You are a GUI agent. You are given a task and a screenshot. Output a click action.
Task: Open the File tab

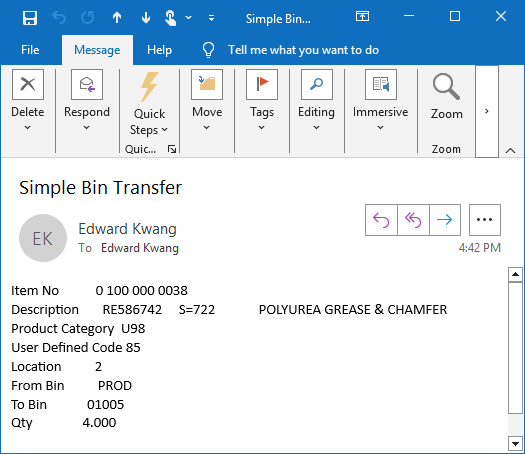tap(30, 50)
